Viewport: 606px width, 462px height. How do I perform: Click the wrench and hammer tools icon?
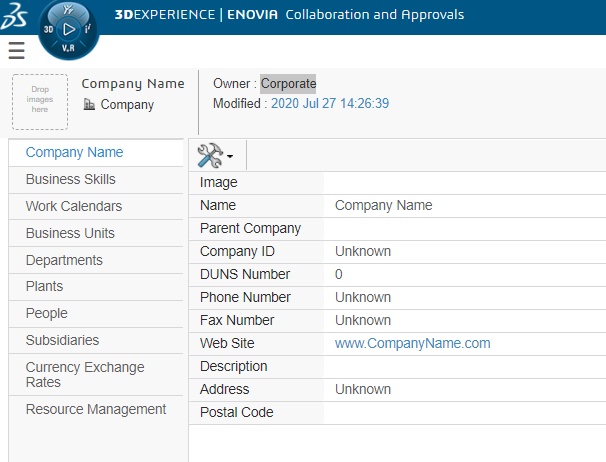coord(210,155)
